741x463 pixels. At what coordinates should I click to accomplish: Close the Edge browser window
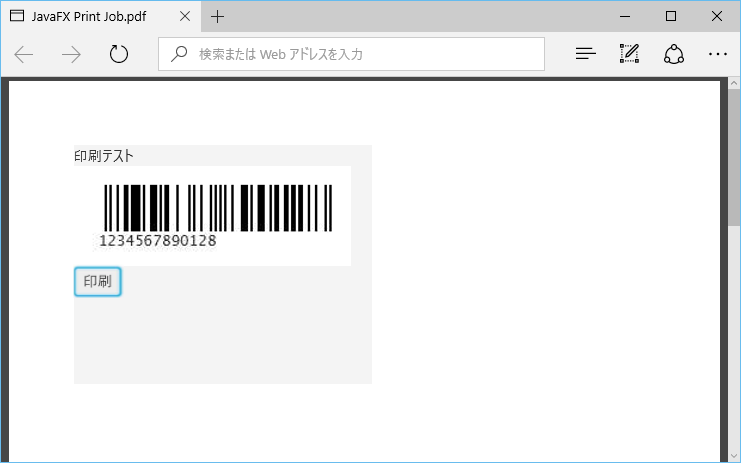[x=716, y=16]
